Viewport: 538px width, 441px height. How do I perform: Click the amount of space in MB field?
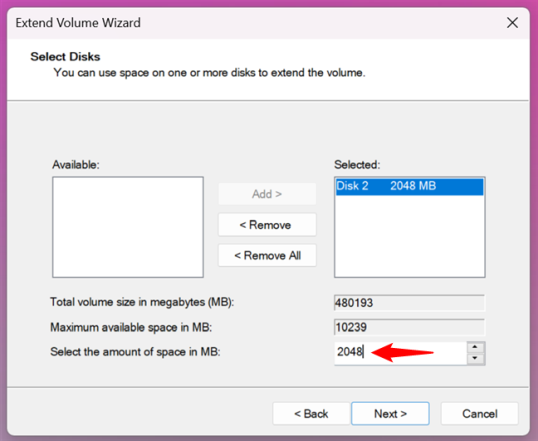[400, 353]
